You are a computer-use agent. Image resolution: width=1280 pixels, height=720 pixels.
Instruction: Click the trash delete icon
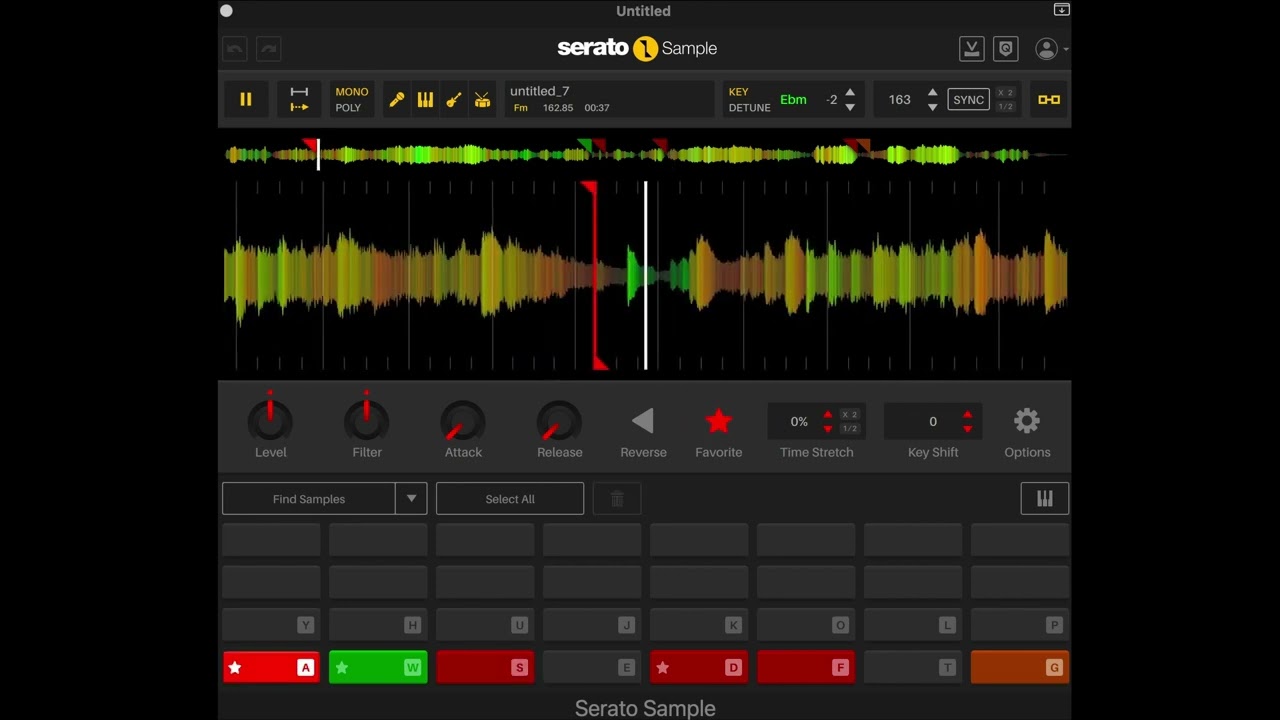pyautogui.click(x=617, y=499)
